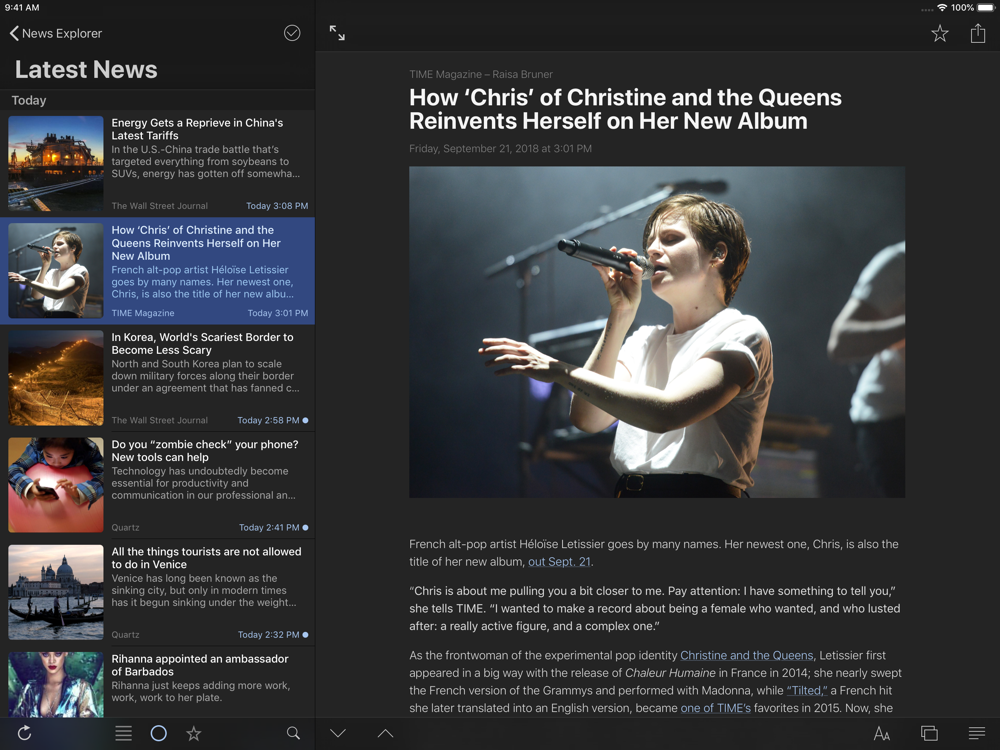Select the 'Chris' of Christine article row

coord(158,271)
